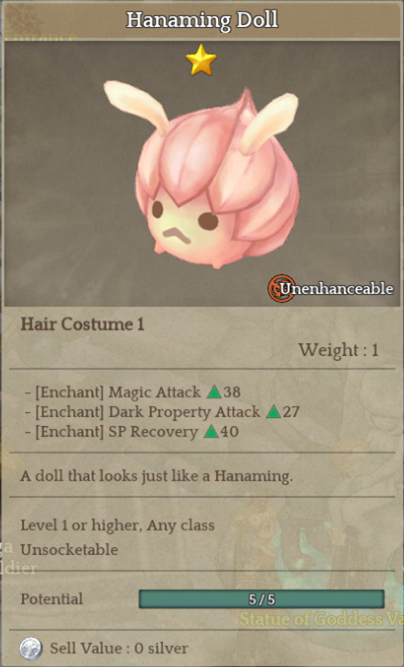Select the SP Recovery enchant line

click(132, 432)
